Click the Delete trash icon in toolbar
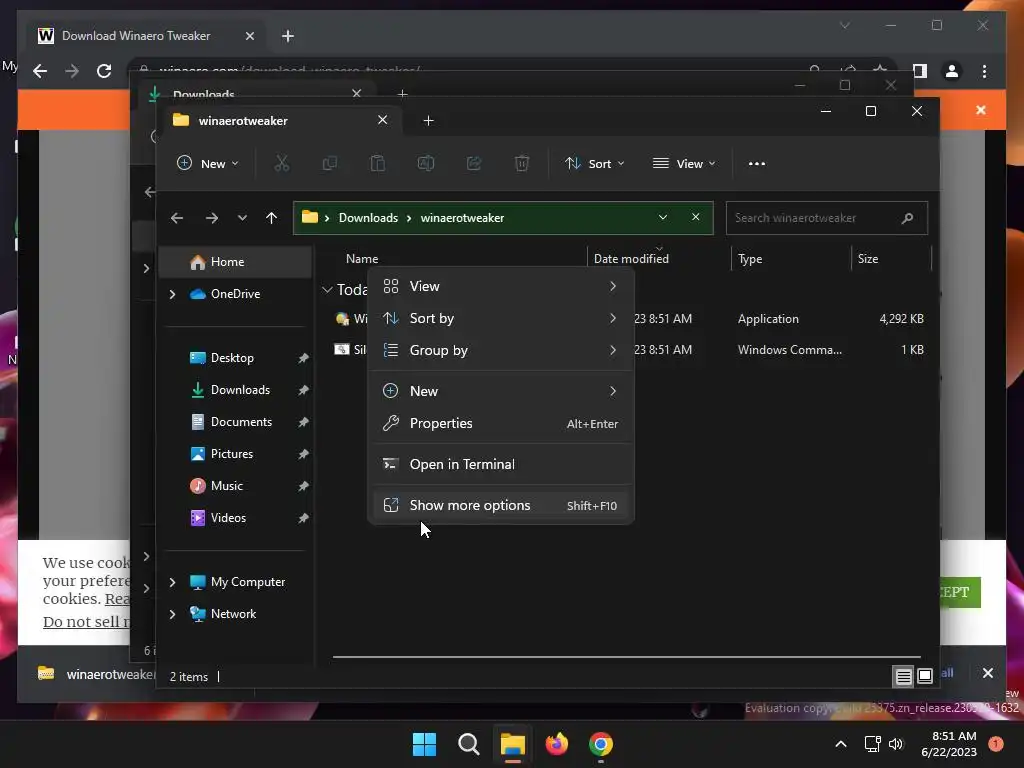 tap(521, 163)
